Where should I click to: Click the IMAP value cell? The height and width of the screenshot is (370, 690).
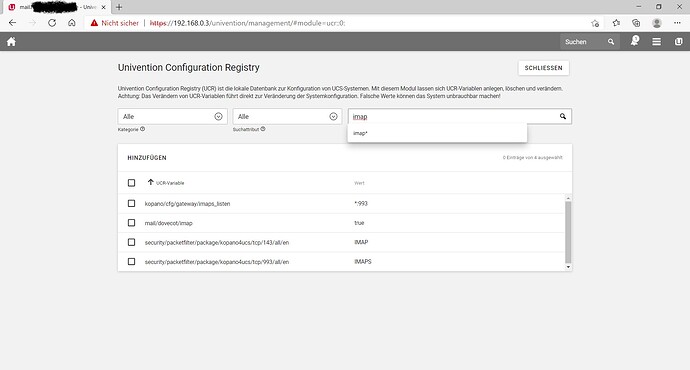[x=361, y=242]
